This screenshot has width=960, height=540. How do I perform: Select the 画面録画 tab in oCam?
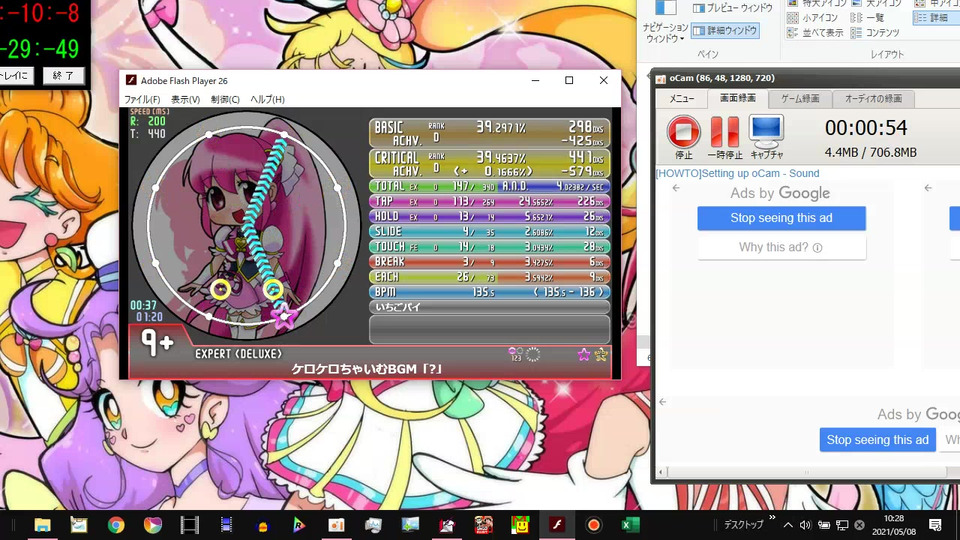click(737, 98)
